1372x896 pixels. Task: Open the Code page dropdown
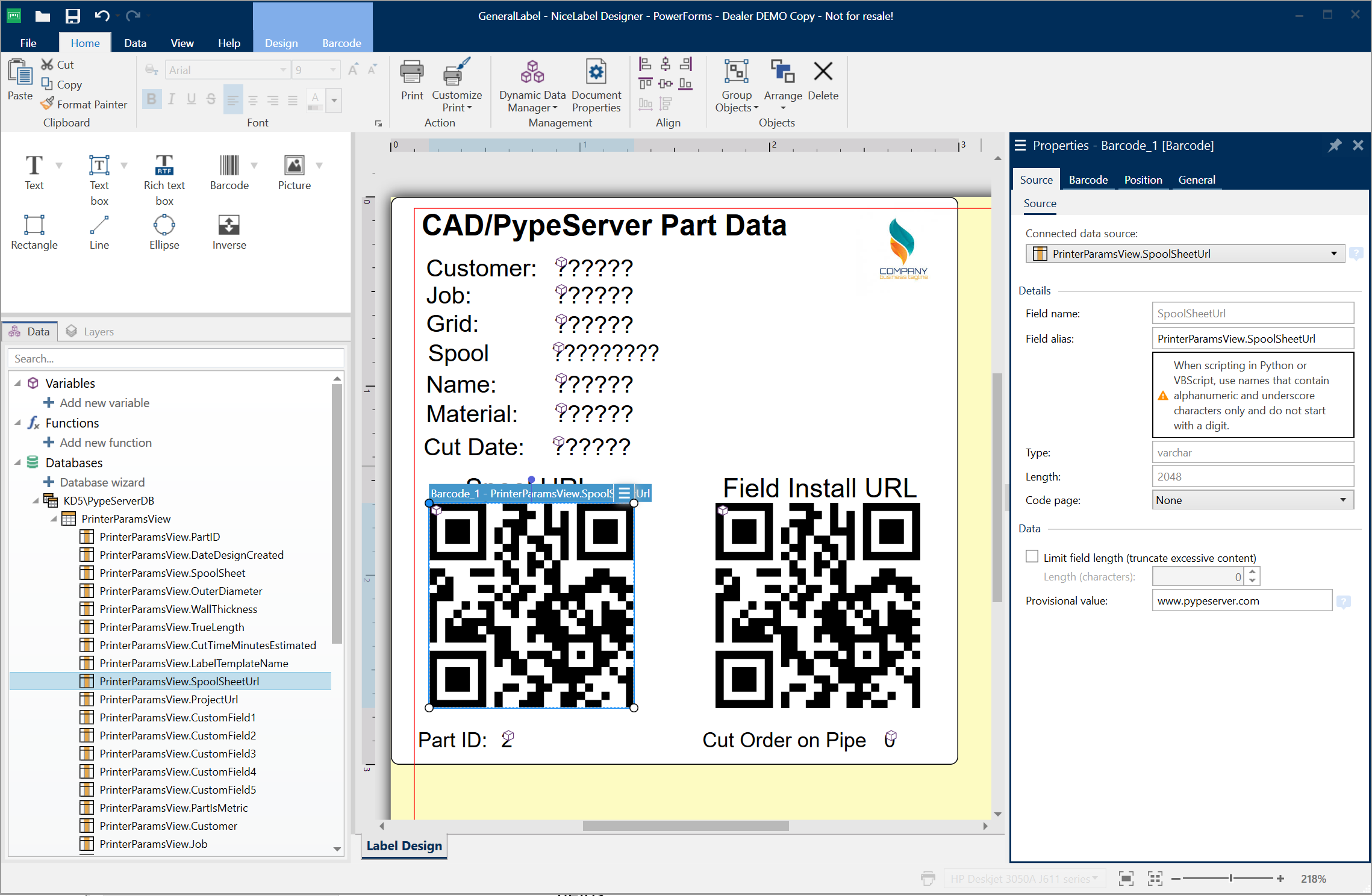1342,500
